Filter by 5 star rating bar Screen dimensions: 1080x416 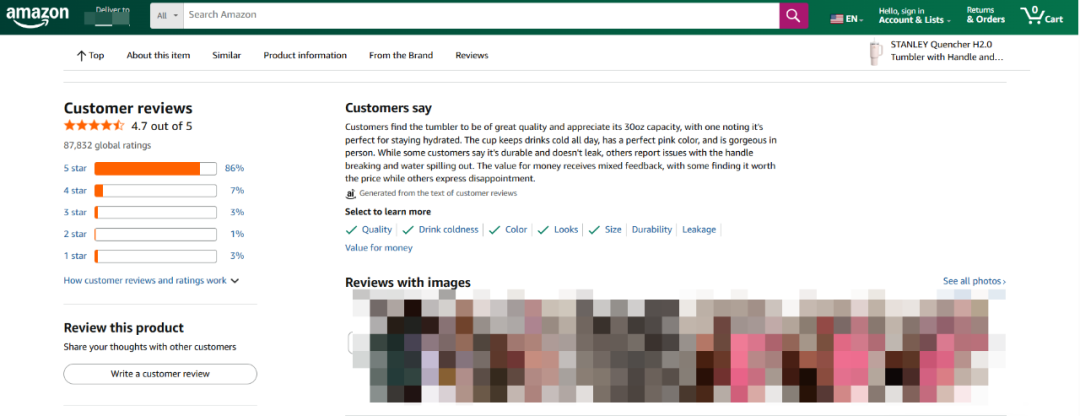(155, 168)
